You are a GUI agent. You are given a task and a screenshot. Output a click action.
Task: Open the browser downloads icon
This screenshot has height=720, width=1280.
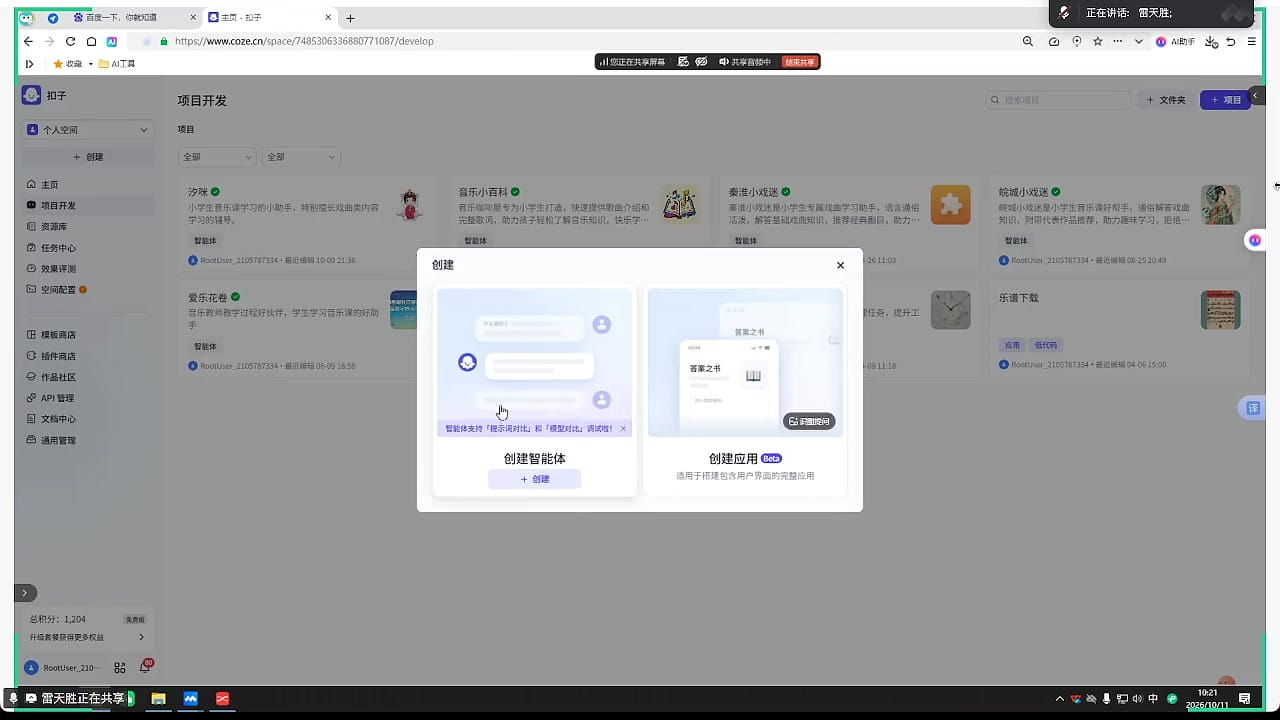[1211, 41]
